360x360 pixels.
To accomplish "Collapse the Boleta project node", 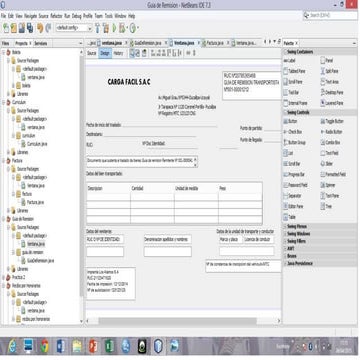I will click(4, 52).
